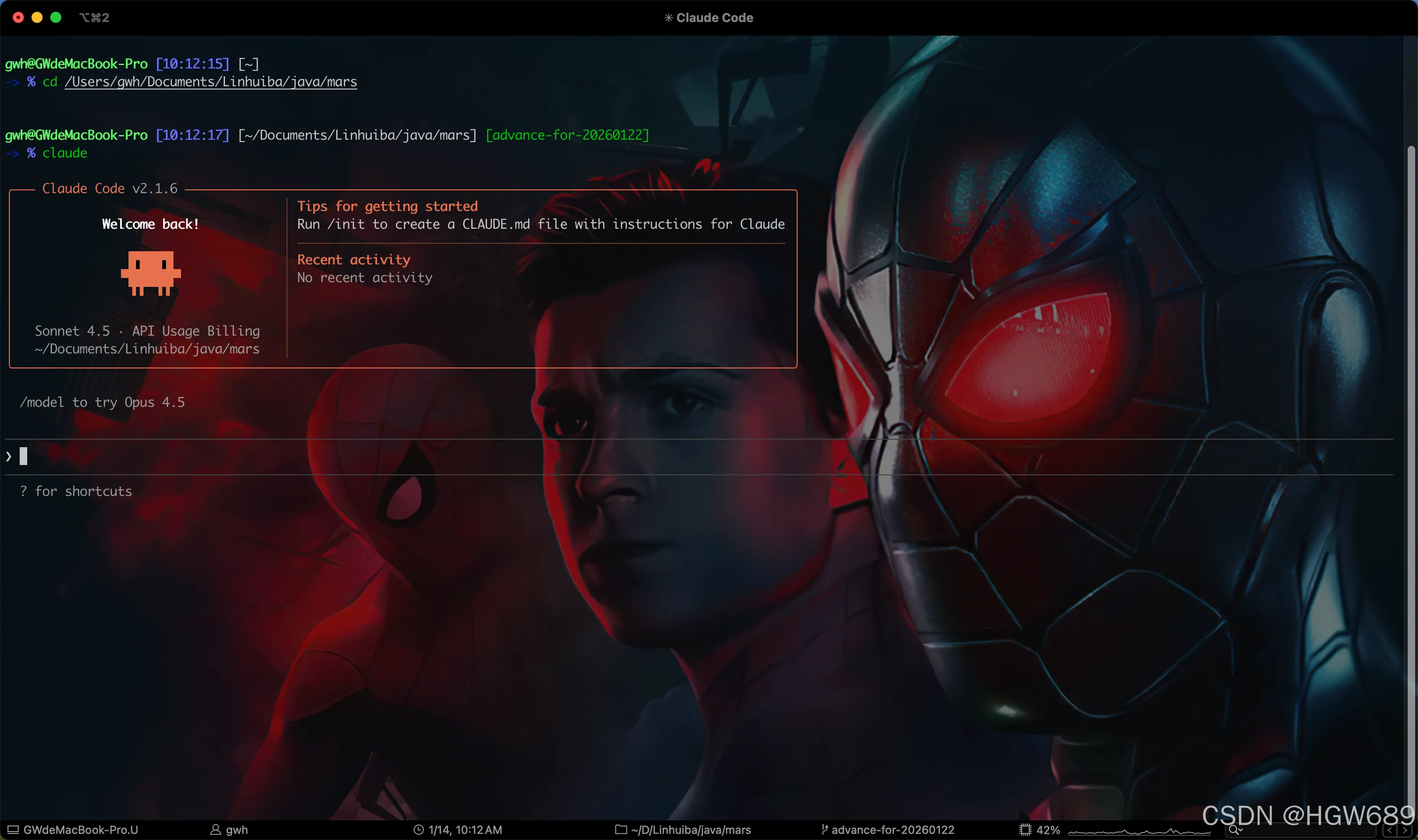Click the [advance-for-20260122] branch in prompt
This screenshot has height=840, width=1418.
pos(567,135)
